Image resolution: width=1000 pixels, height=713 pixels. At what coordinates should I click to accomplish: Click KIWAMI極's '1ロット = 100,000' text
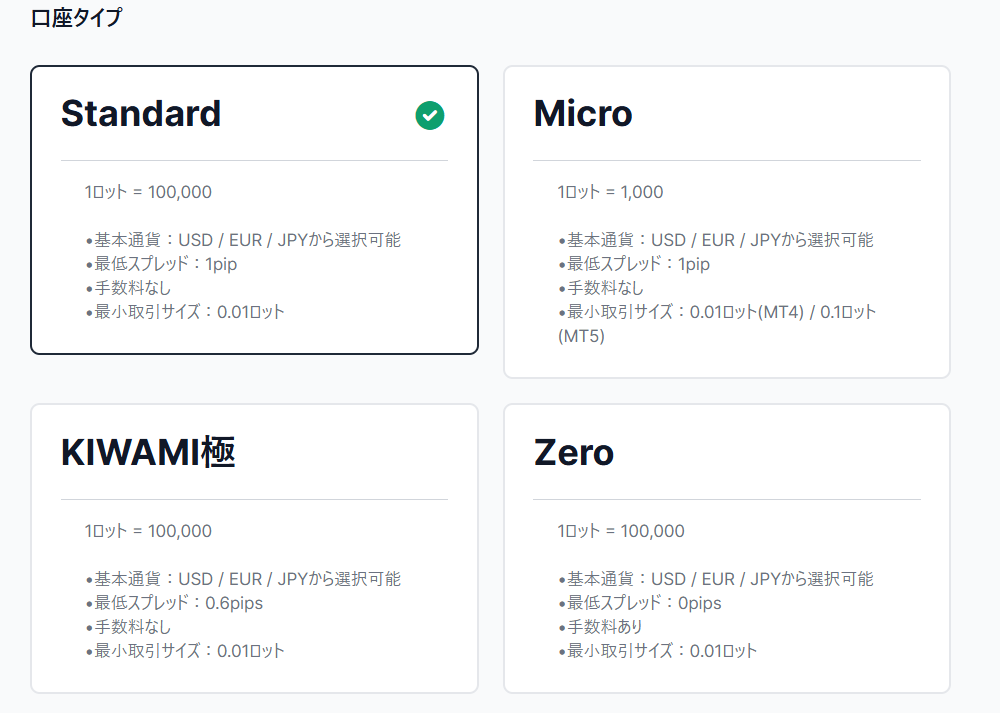pos(148,531)
